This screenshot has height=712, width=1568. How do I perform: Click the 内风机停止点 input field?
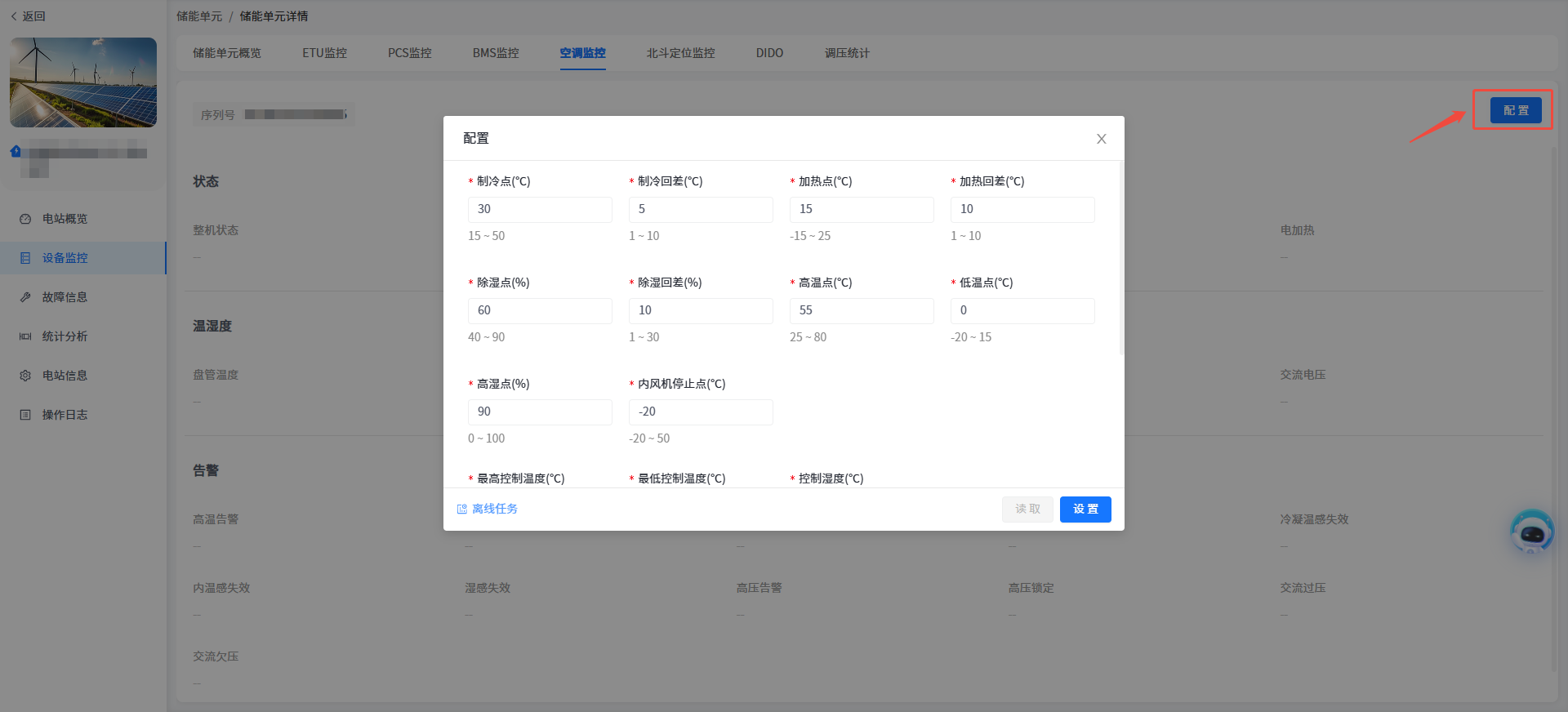(700, 412)
